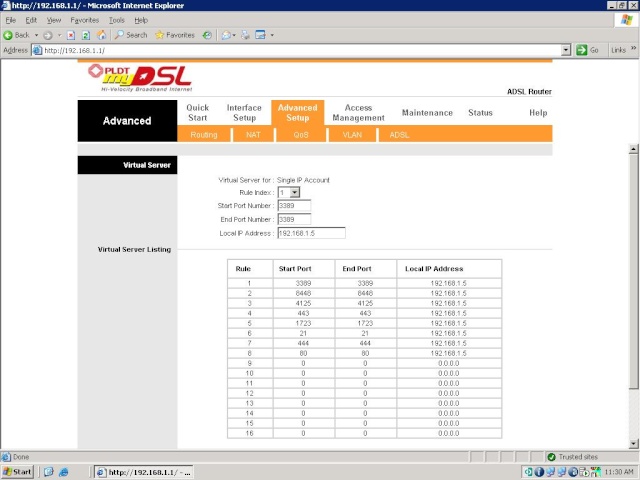Screen dimensions: 640x480
Task: Switch to the Status tab
Action: point(480,113)
